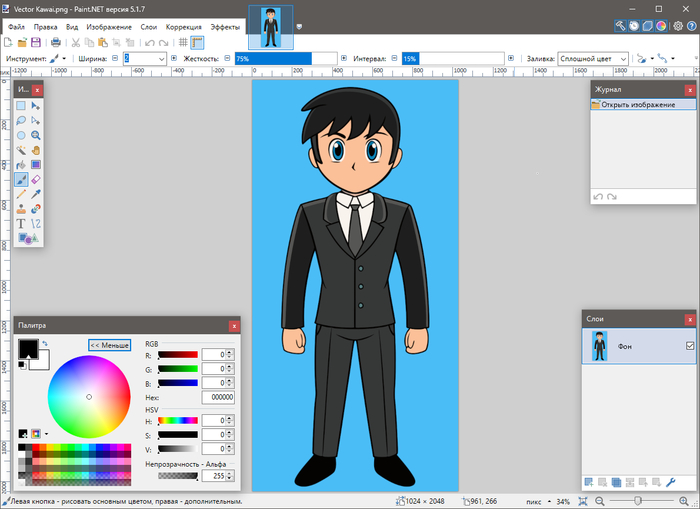Click the "<< Меньше" button in palette
Viewport: 700px width, 509px height.
click(109, 345)
